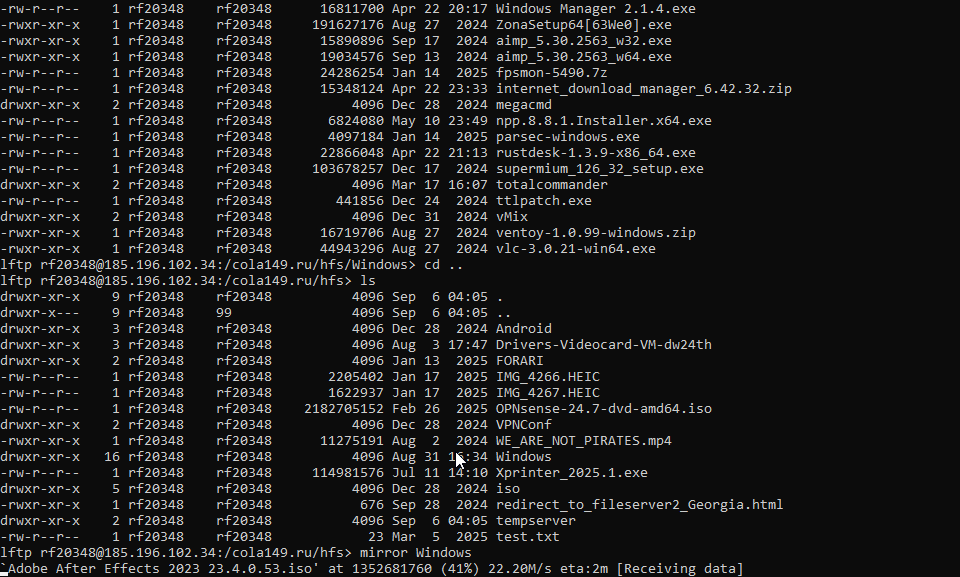Click the Drivers-Videocard-VM-dw24th folder name
The image size is (960, 577).
(x=603, y=345)
